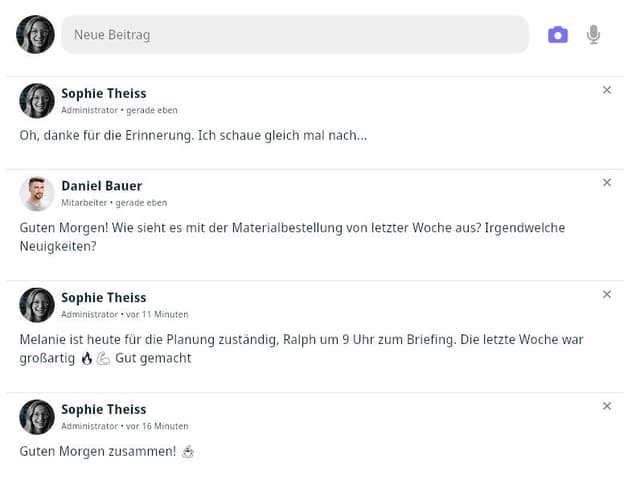The width and height of the screenshot is (640, 479).
Task: Click Sophie Theiss name on the 16-minute-old post
Action: (x=104, y=410)
